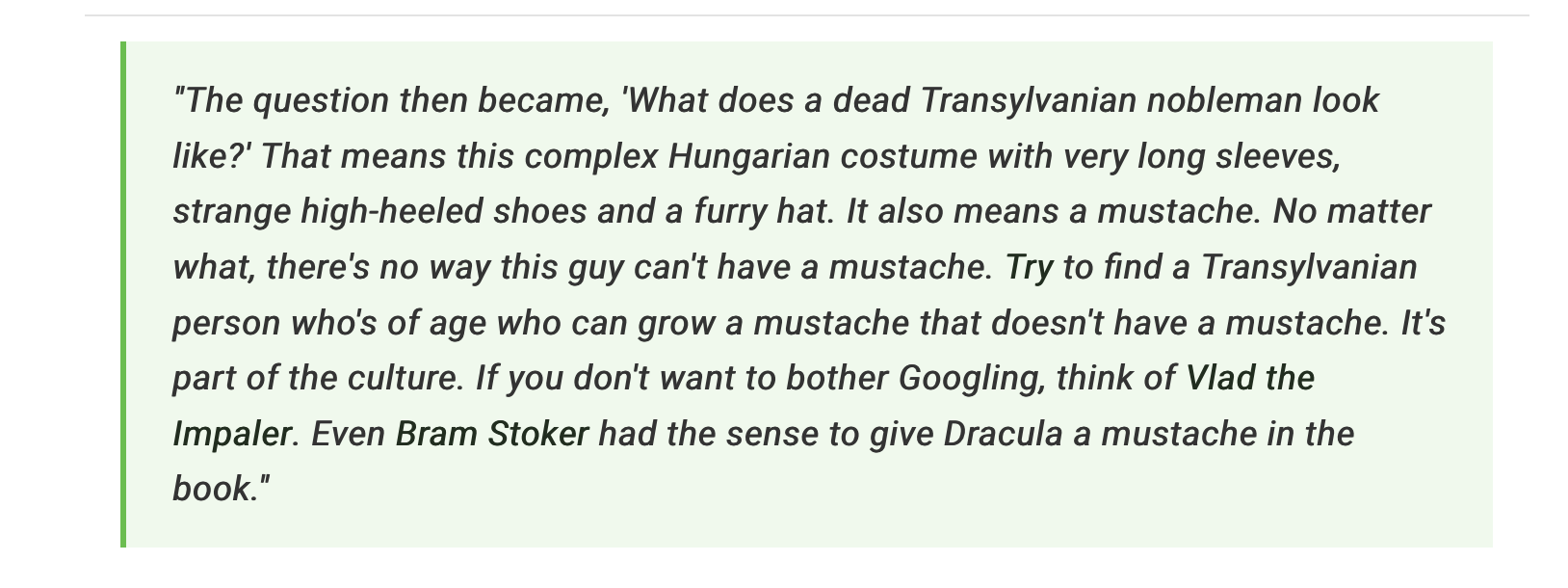Screen dimensions: 1568x588
Task: Click the horizontal divider line above the quote
Action: tap(807, 15)
